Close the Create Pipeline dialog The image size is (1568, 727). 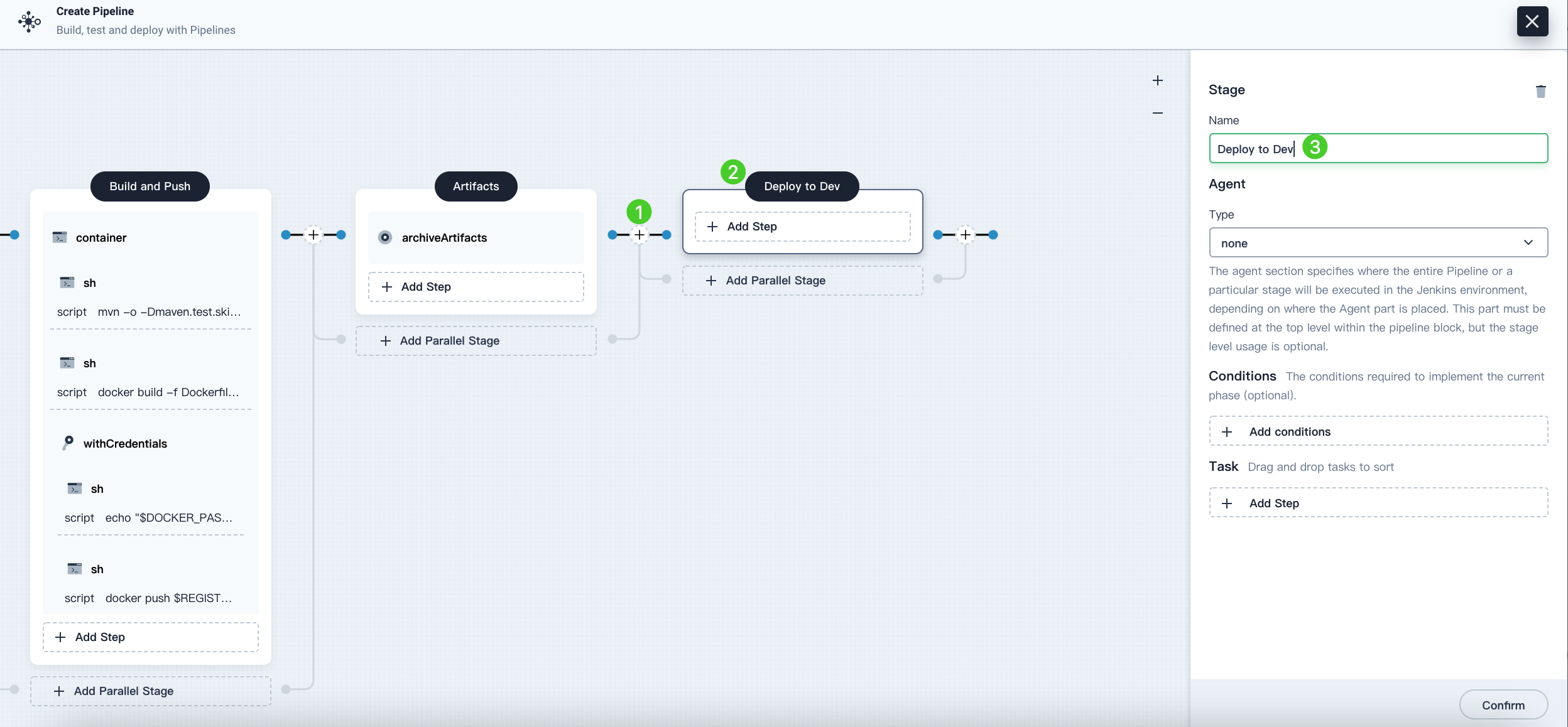point(1532,21)
